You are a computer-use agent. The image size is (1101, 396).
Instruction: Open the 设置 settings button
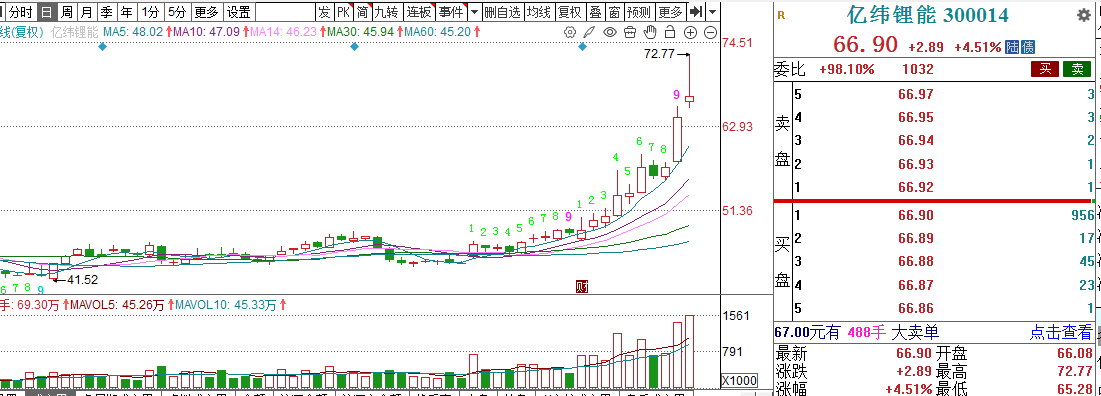[x=239, y=12]
